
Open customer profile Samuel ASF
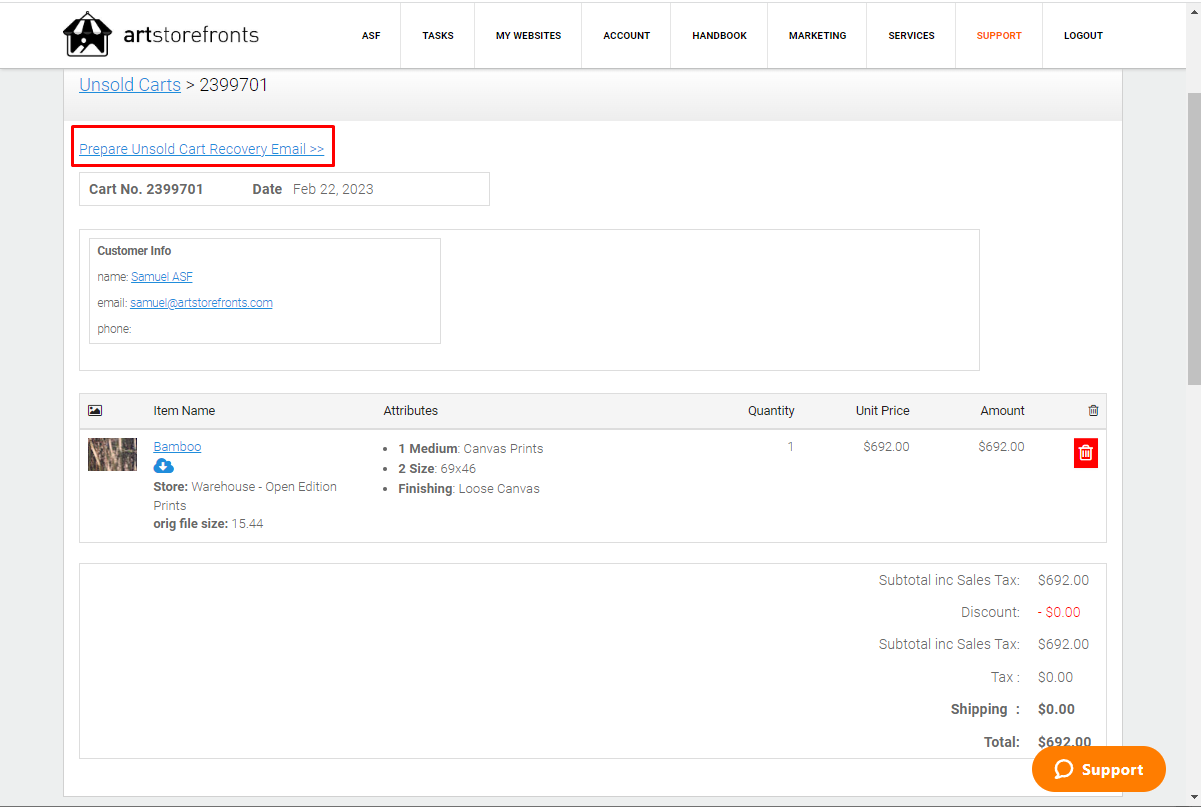pos(162,276)
